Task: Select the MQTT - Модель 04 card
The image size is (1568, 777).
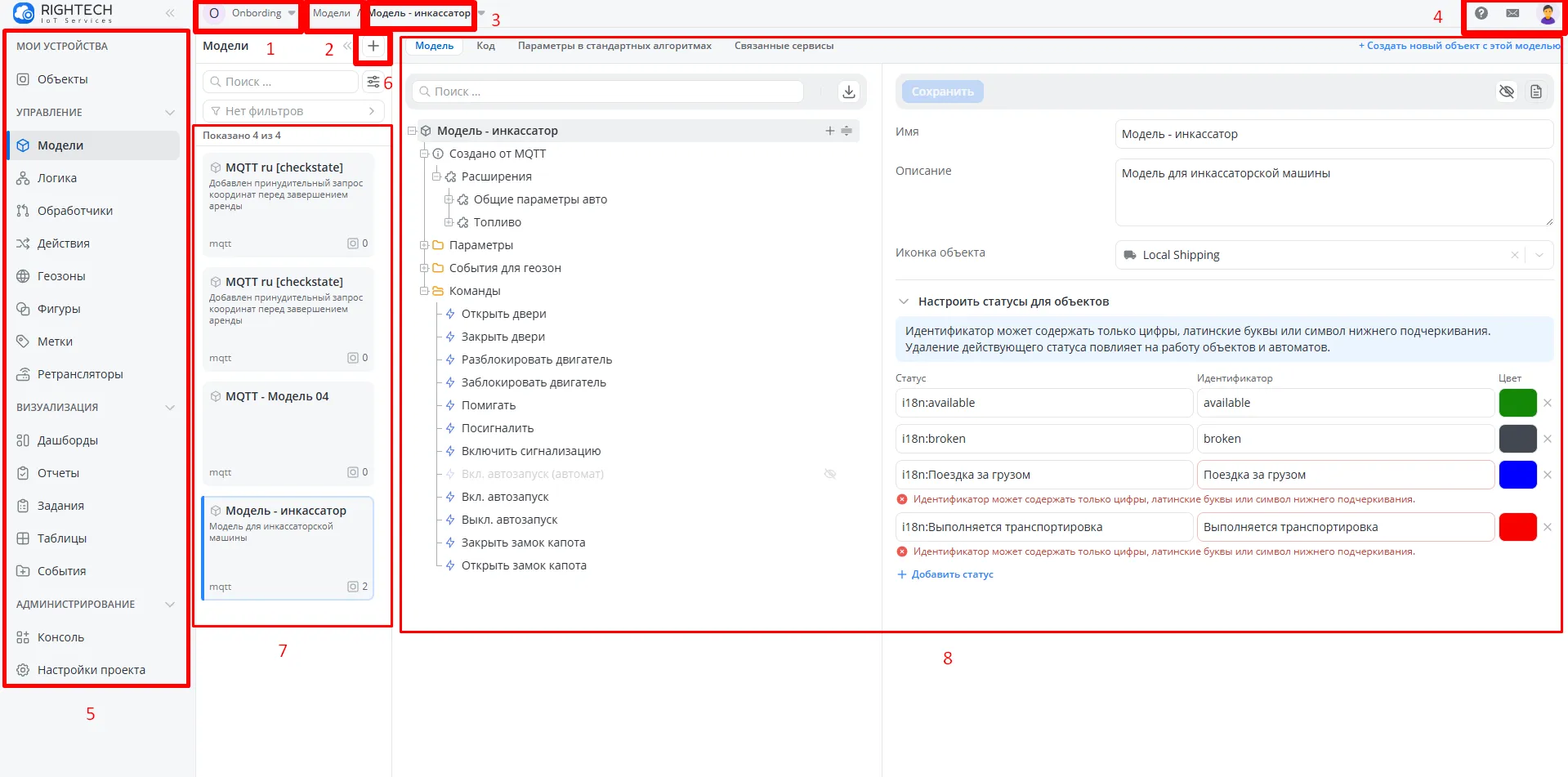Action: (x=288, y=433)
